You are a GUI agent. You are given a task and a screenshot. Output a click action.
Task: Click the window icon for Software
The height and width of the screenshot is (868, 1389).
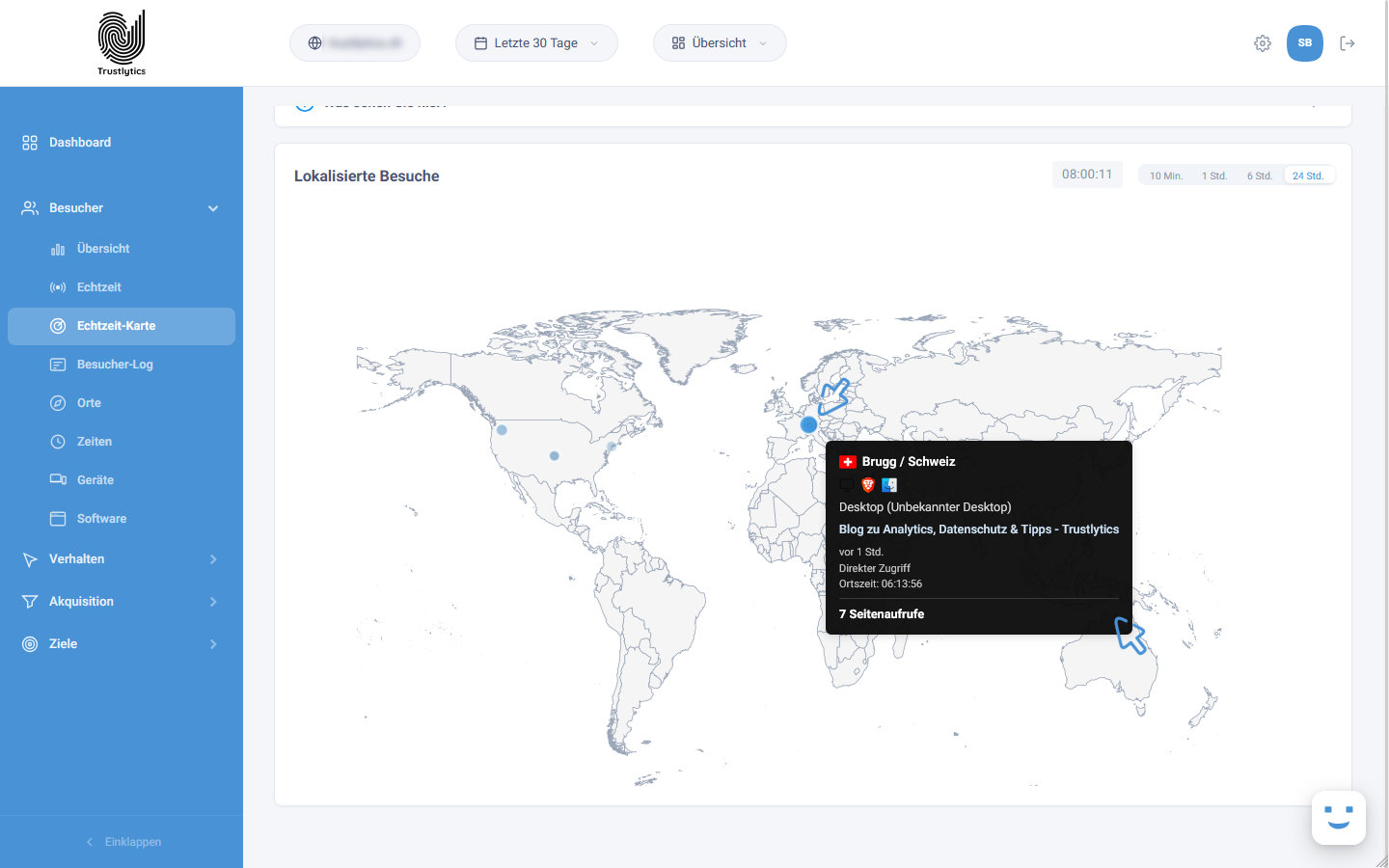[58, 519]
